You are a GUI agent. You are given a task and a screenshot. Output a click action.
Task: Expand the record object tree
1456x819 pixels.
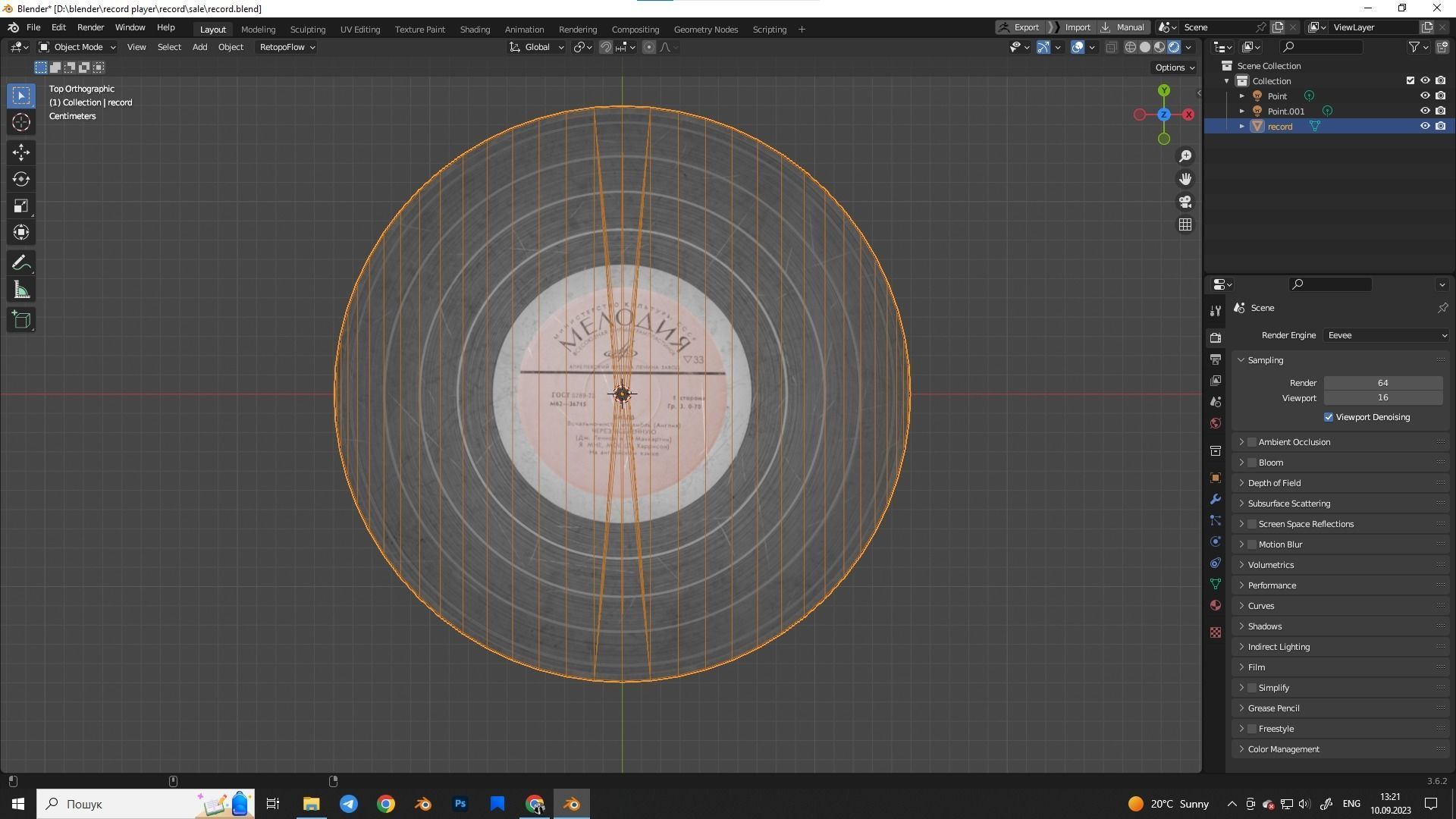pos(1241,126)
